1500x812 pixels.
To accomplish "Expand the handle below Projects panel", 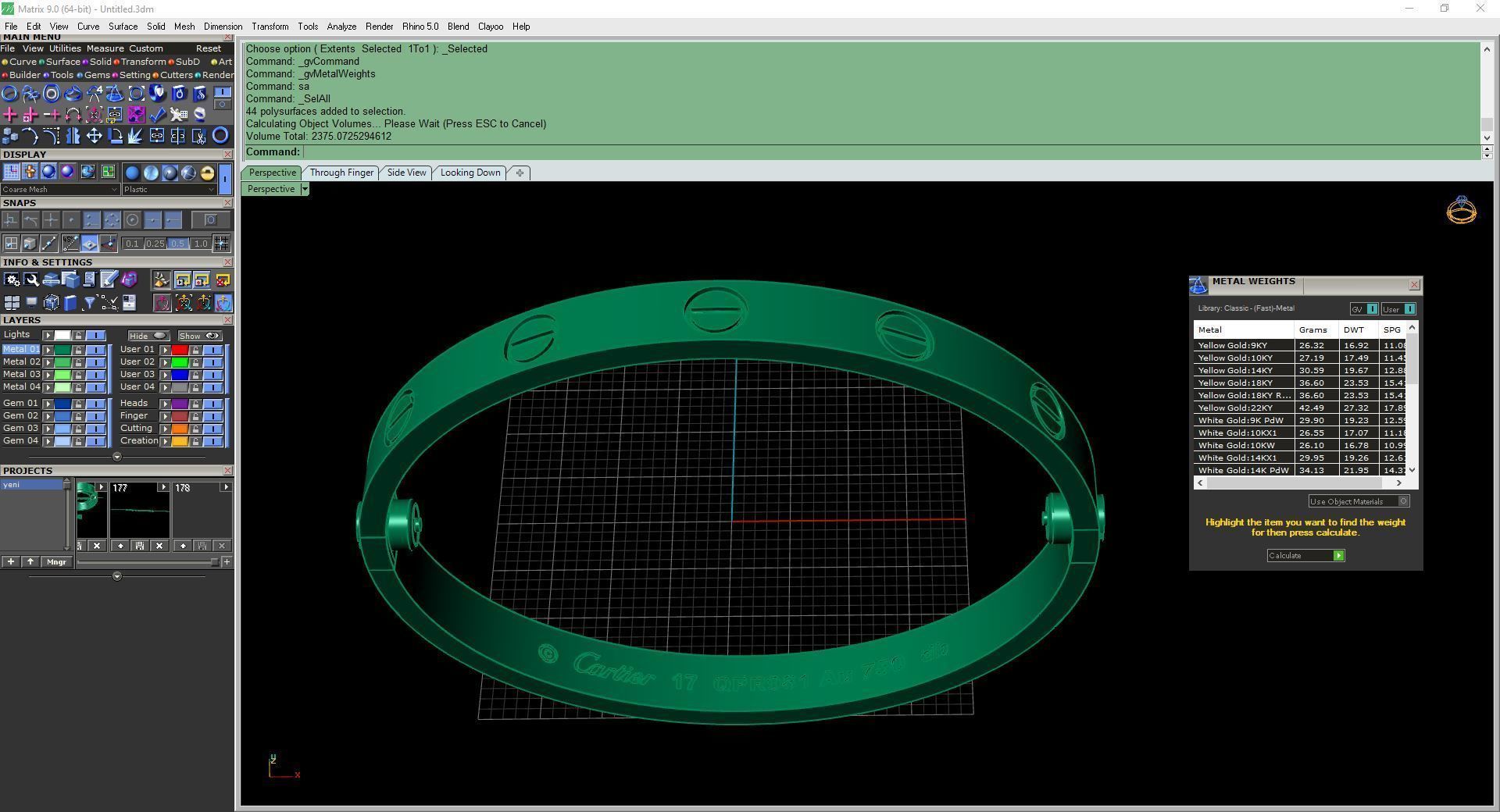I will point(117,576).
